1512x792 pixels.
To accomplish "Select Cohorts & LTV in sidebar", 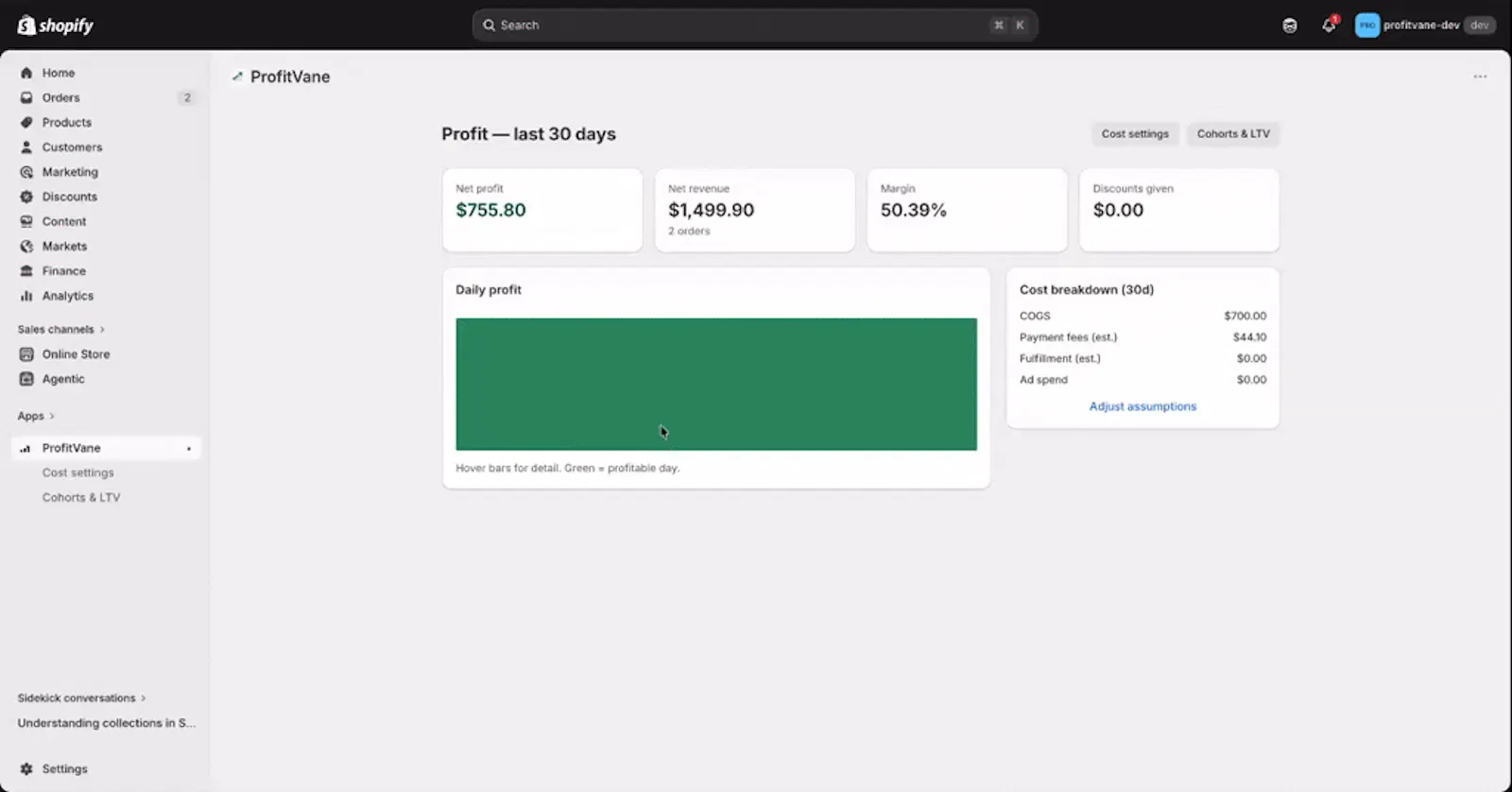I will 81,497.
